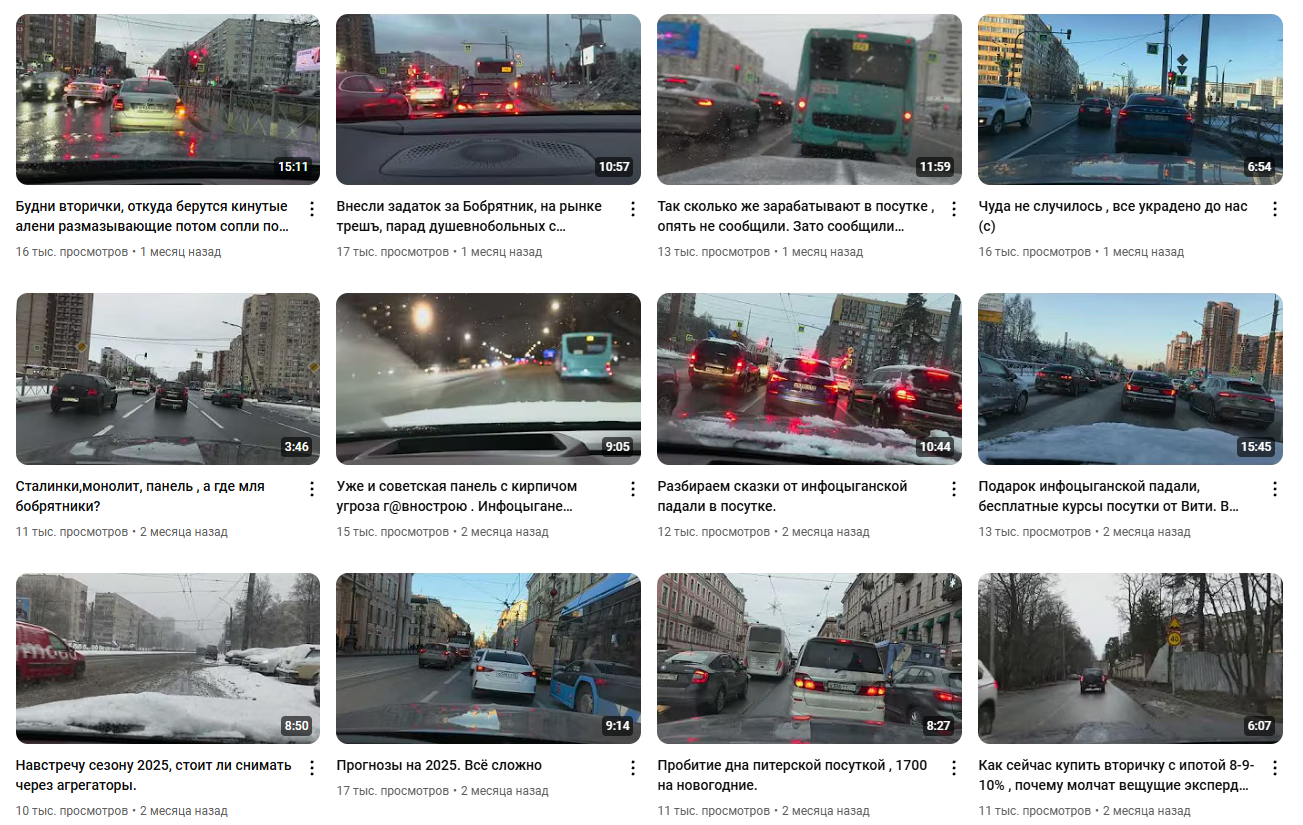Open more actions for "Будни вторички" video

[312, 209]
